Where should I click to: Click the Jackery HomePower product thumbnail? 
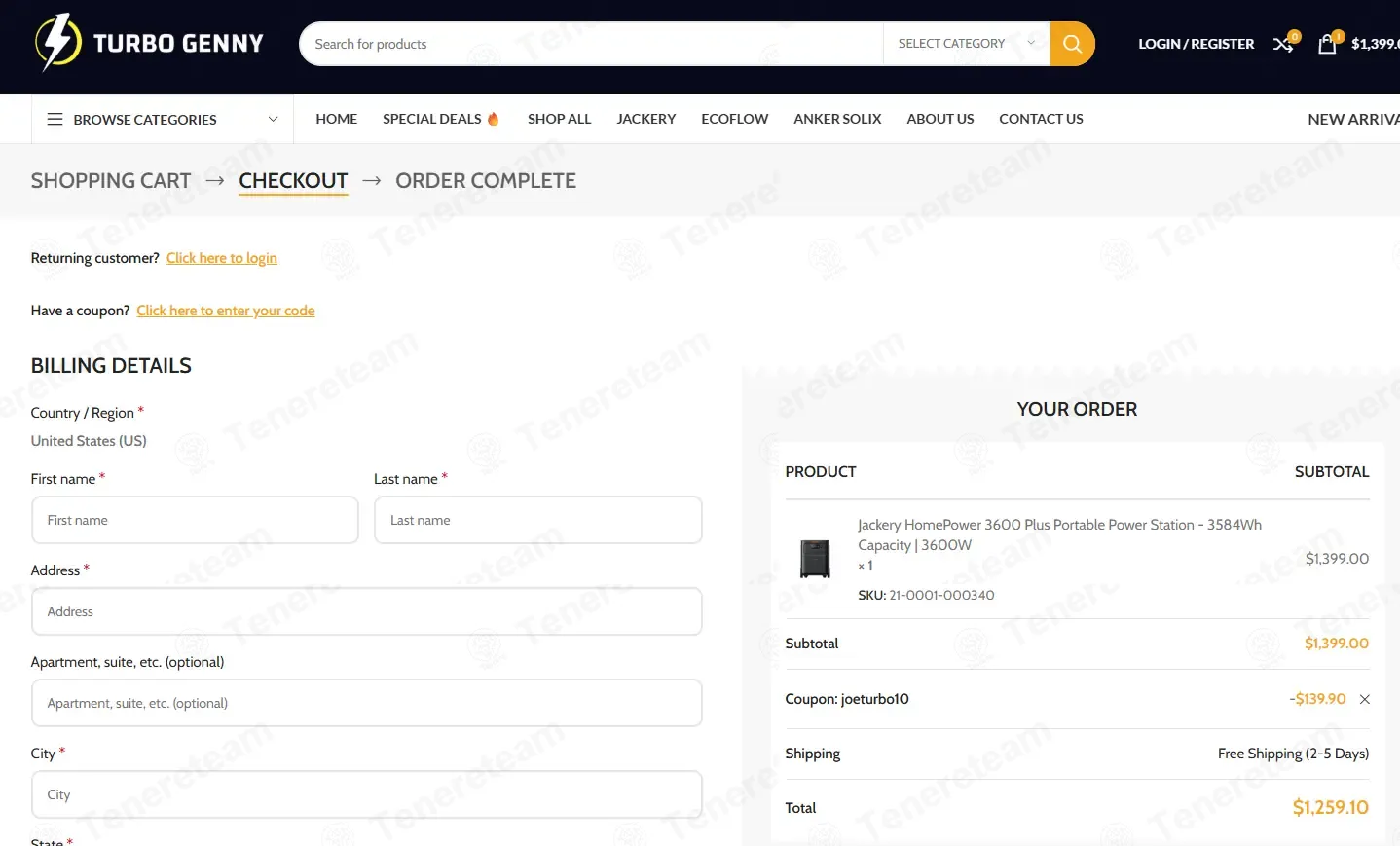pyautogui.click(x=815, y=559)
